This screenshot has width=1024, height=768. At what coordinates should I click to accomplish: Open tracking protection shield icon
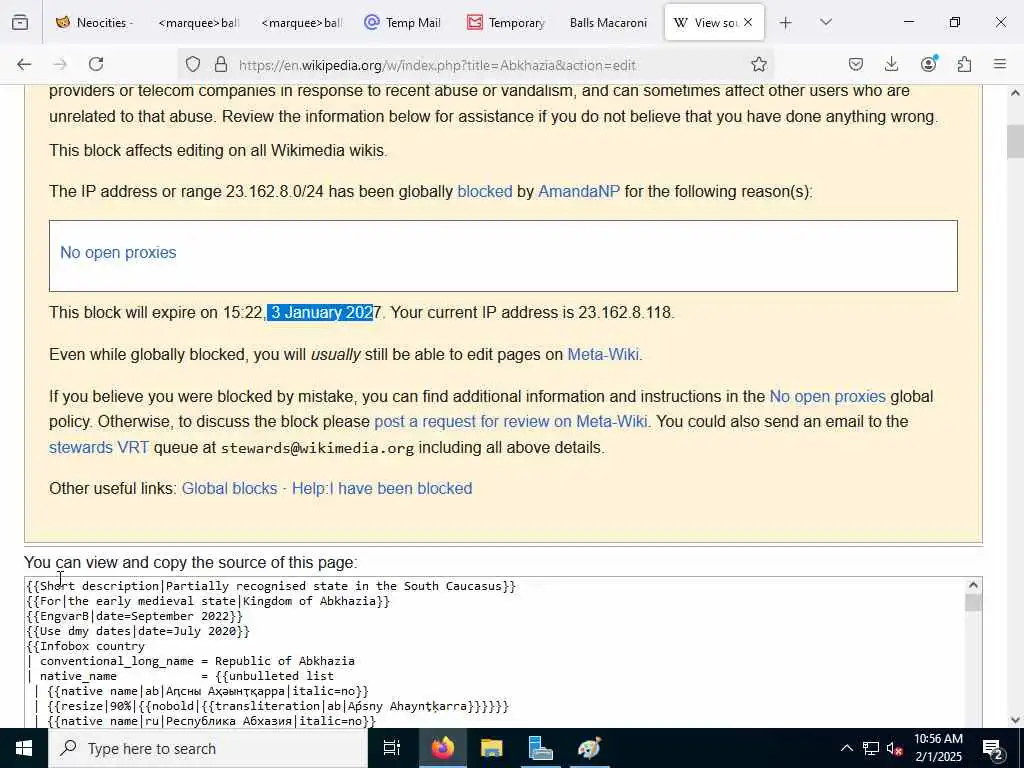pos(193,64)
